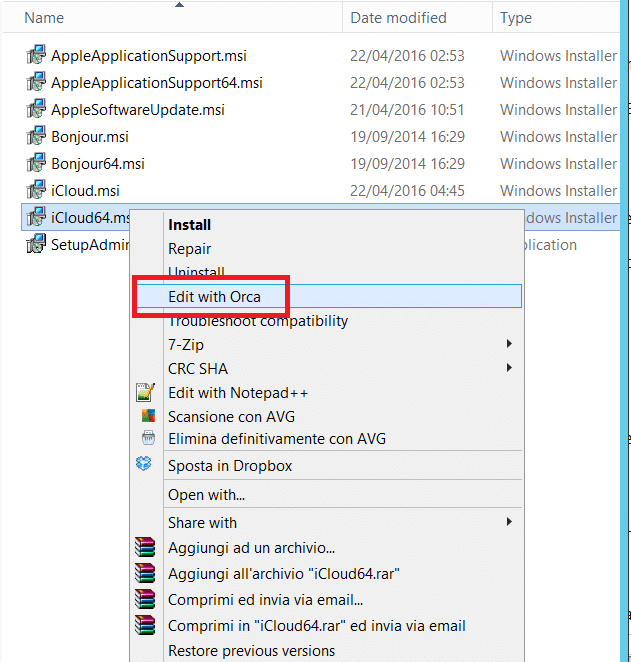Click the AppleApplicationSupport.msi file icon

click(36, 56)
